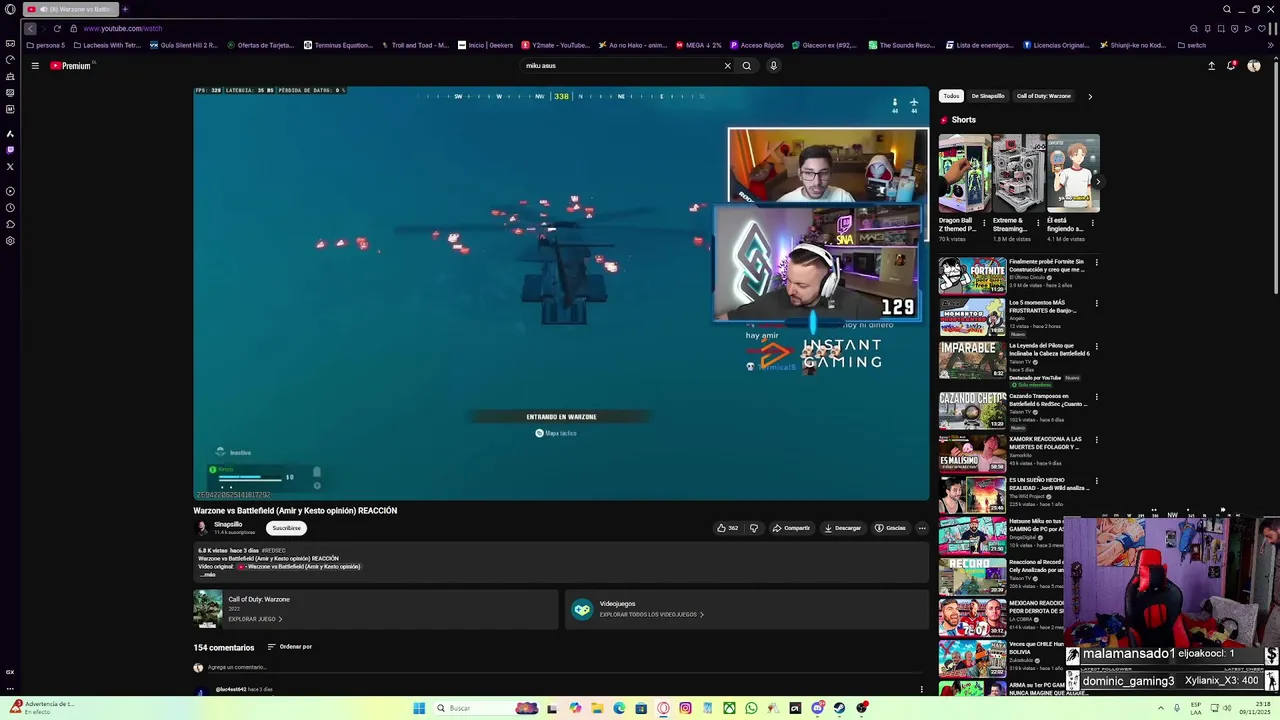Open more actions ellipsis beside Gracias
The width and height of the screenshot is (1280, 720).
[x=922, y=528]
